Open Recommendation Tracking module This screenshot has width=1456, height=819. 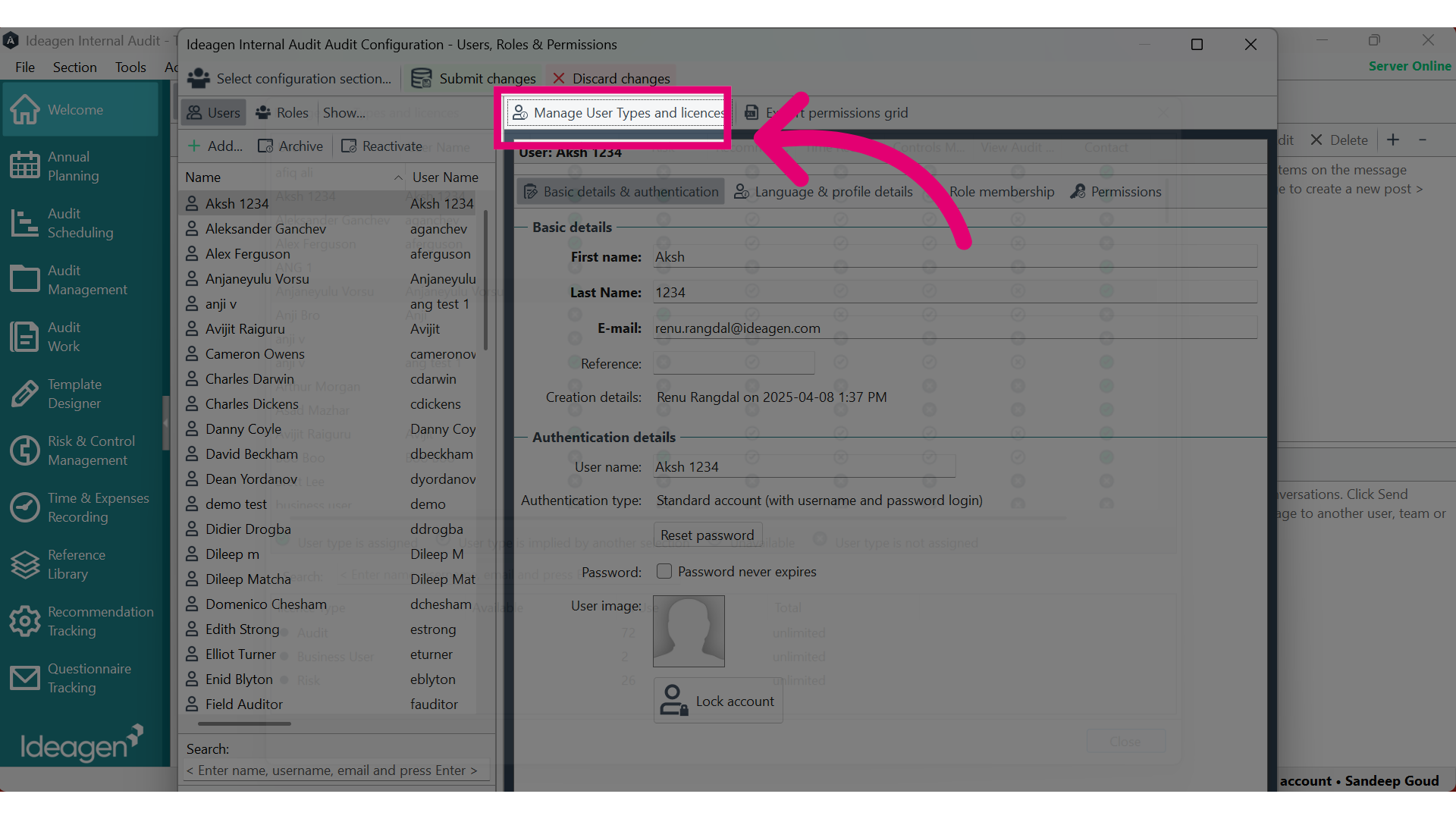[80, 621]
